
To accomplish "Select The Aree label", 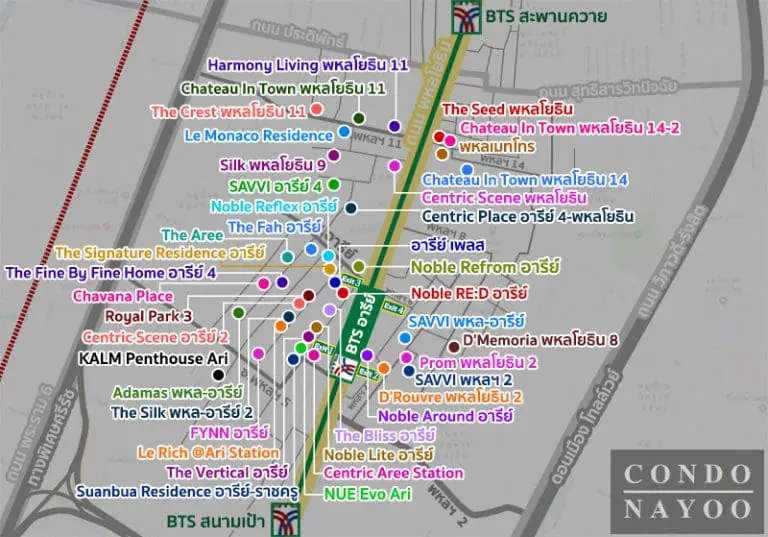I will [x=192, y=235].
